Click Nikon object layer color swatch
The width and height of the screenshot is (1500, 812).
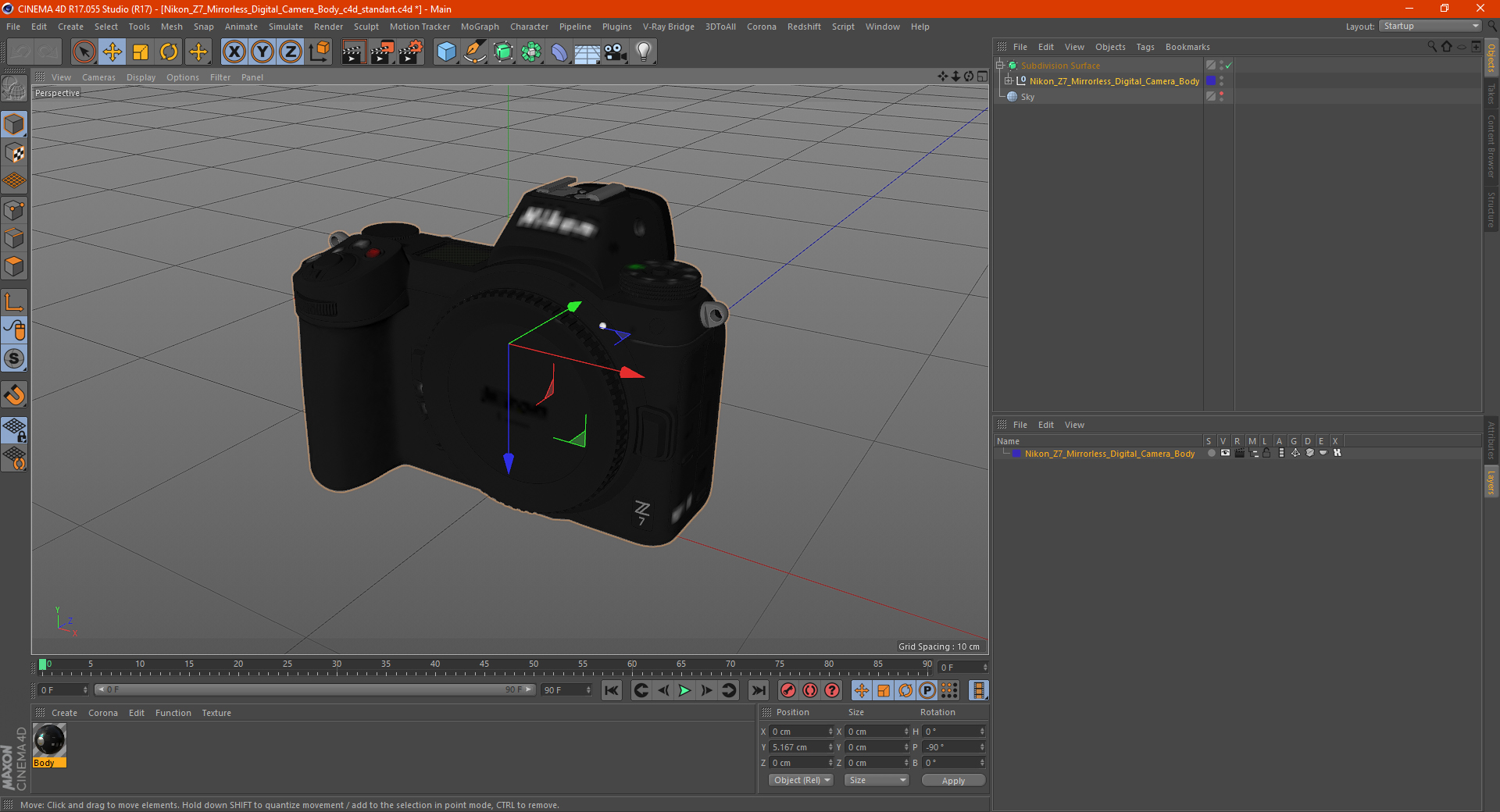click(x=1211, y=81)
